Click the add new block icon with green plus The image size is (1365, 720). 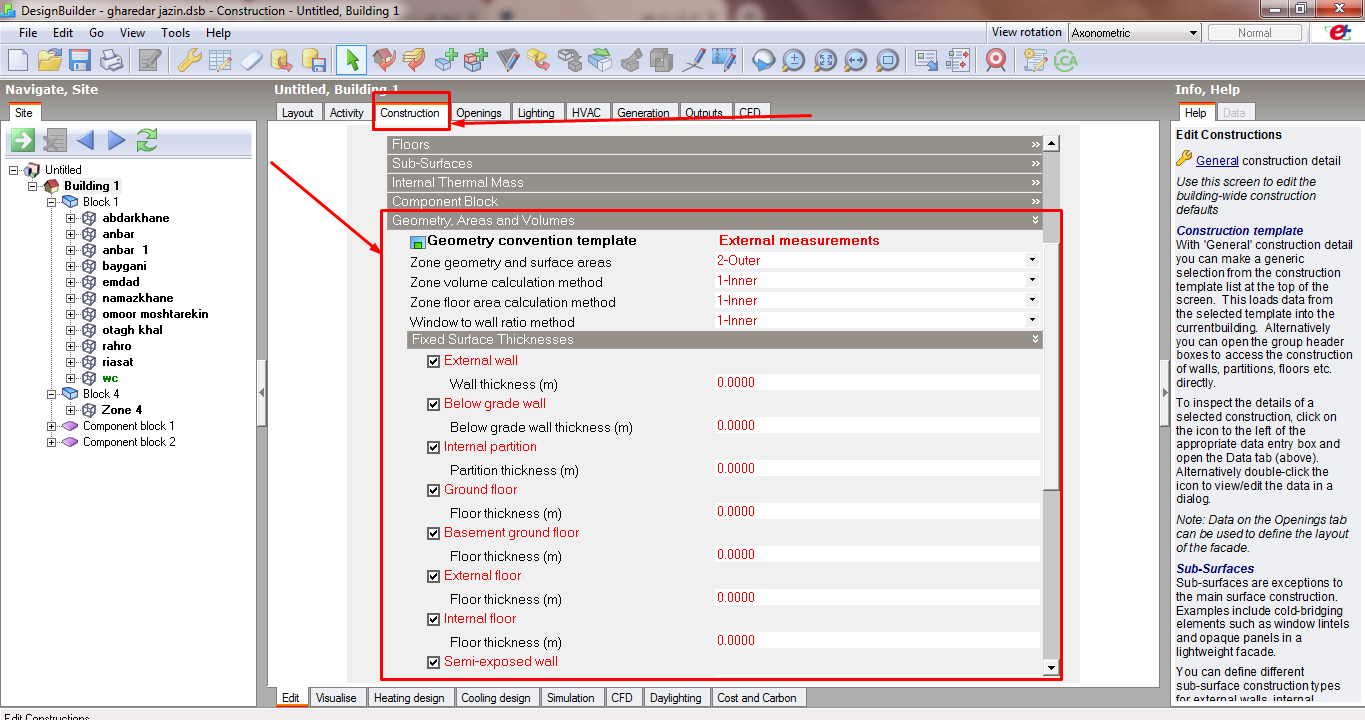pyautogui.click(x=446, y=60)
